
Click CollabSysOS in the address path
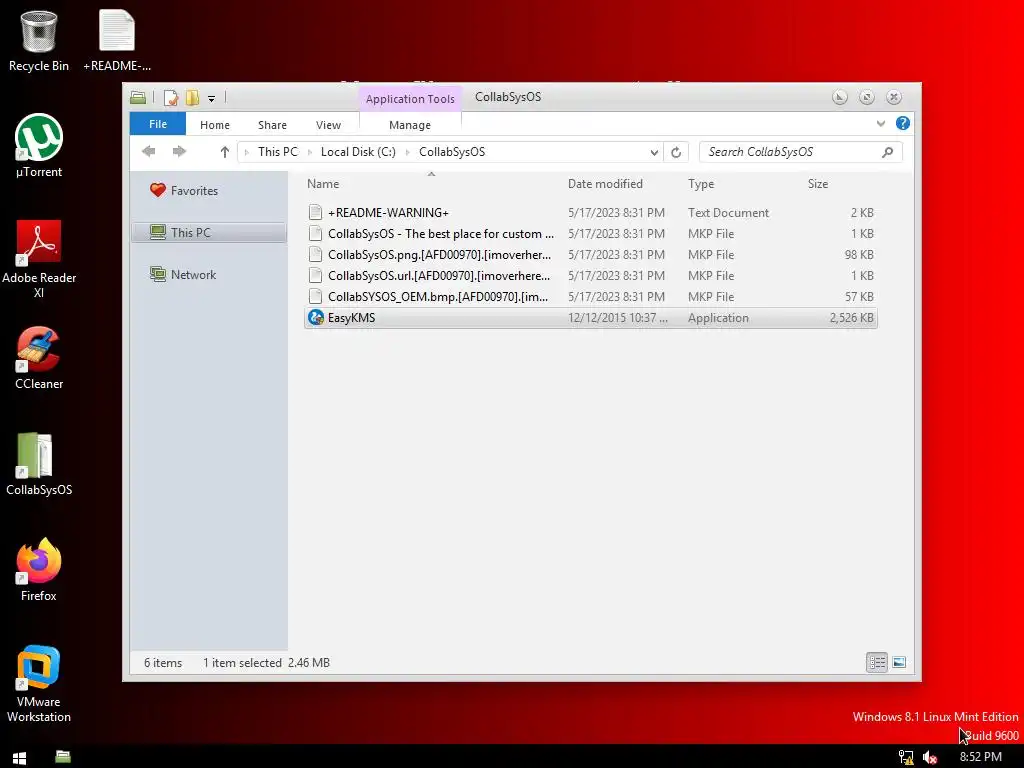coord(452,152)
